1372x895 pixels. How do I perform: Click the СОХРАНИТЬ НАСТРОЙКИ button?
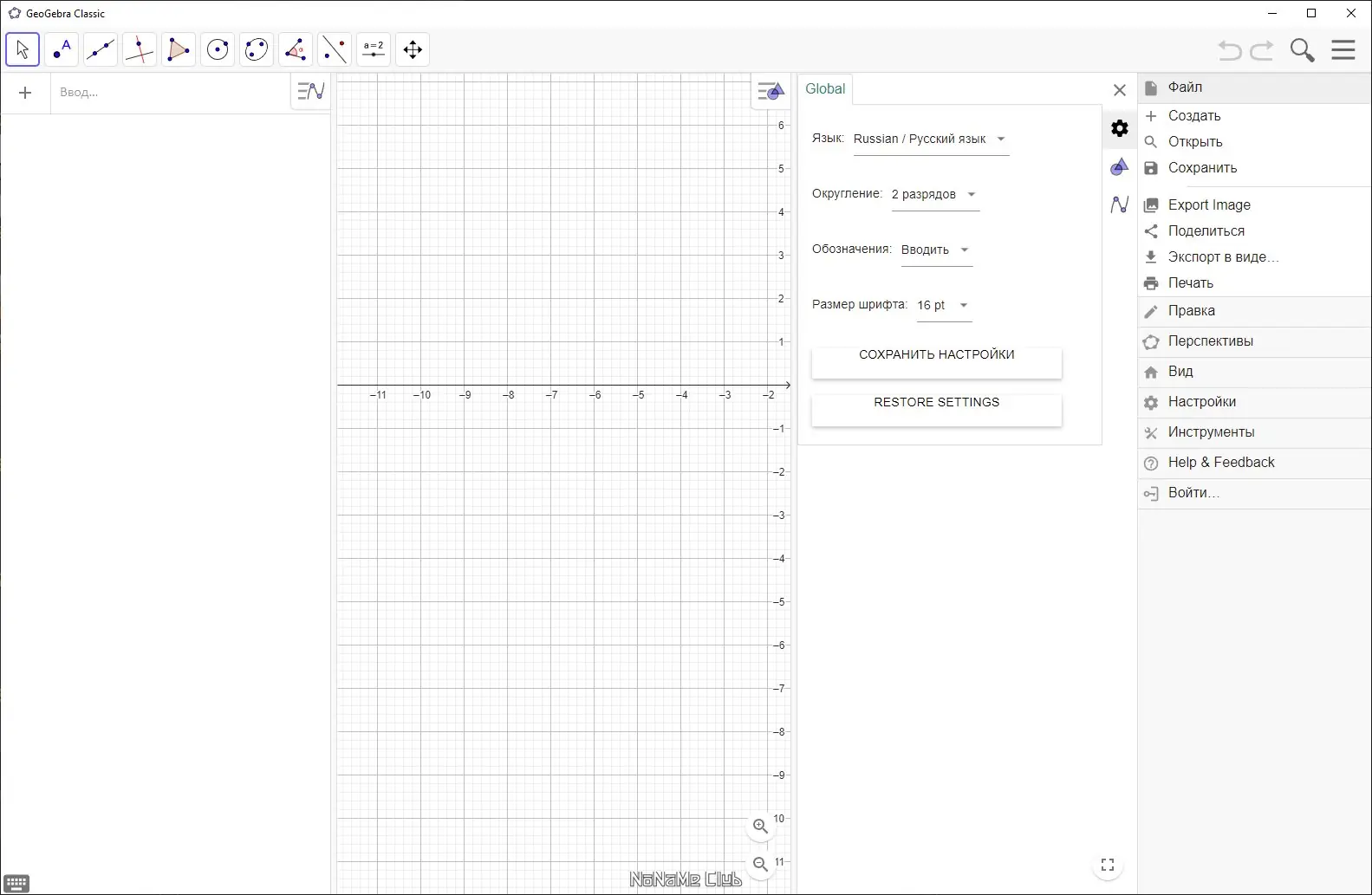click(936, 363)
